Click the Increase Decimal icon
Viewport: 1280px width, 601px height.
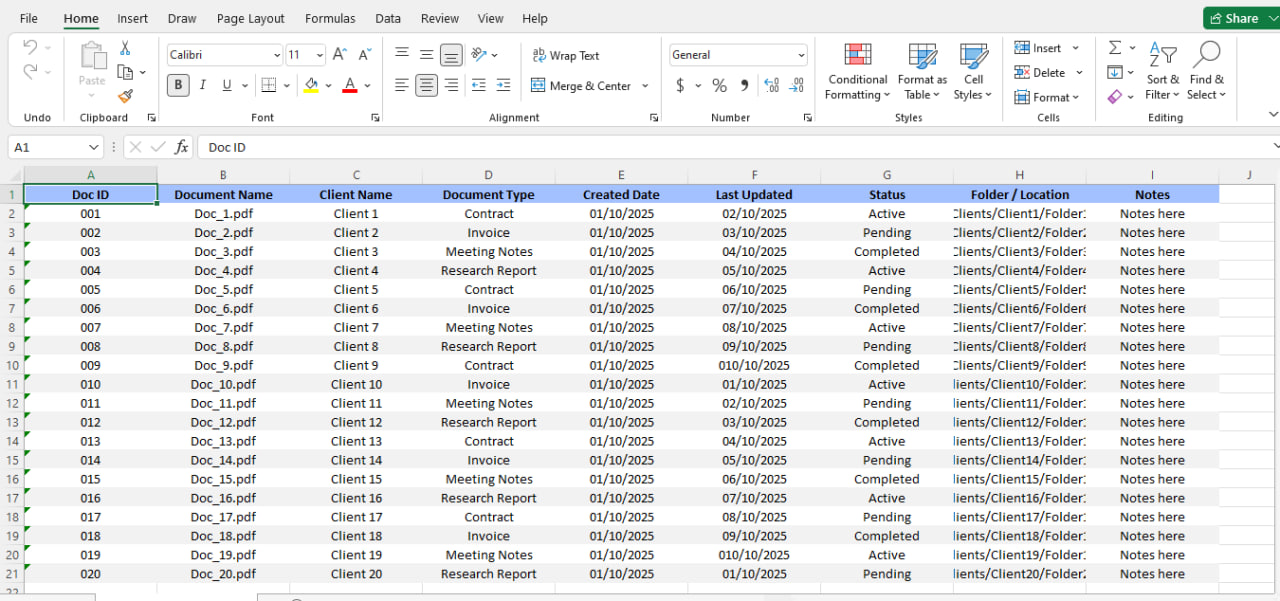[771, 86]
